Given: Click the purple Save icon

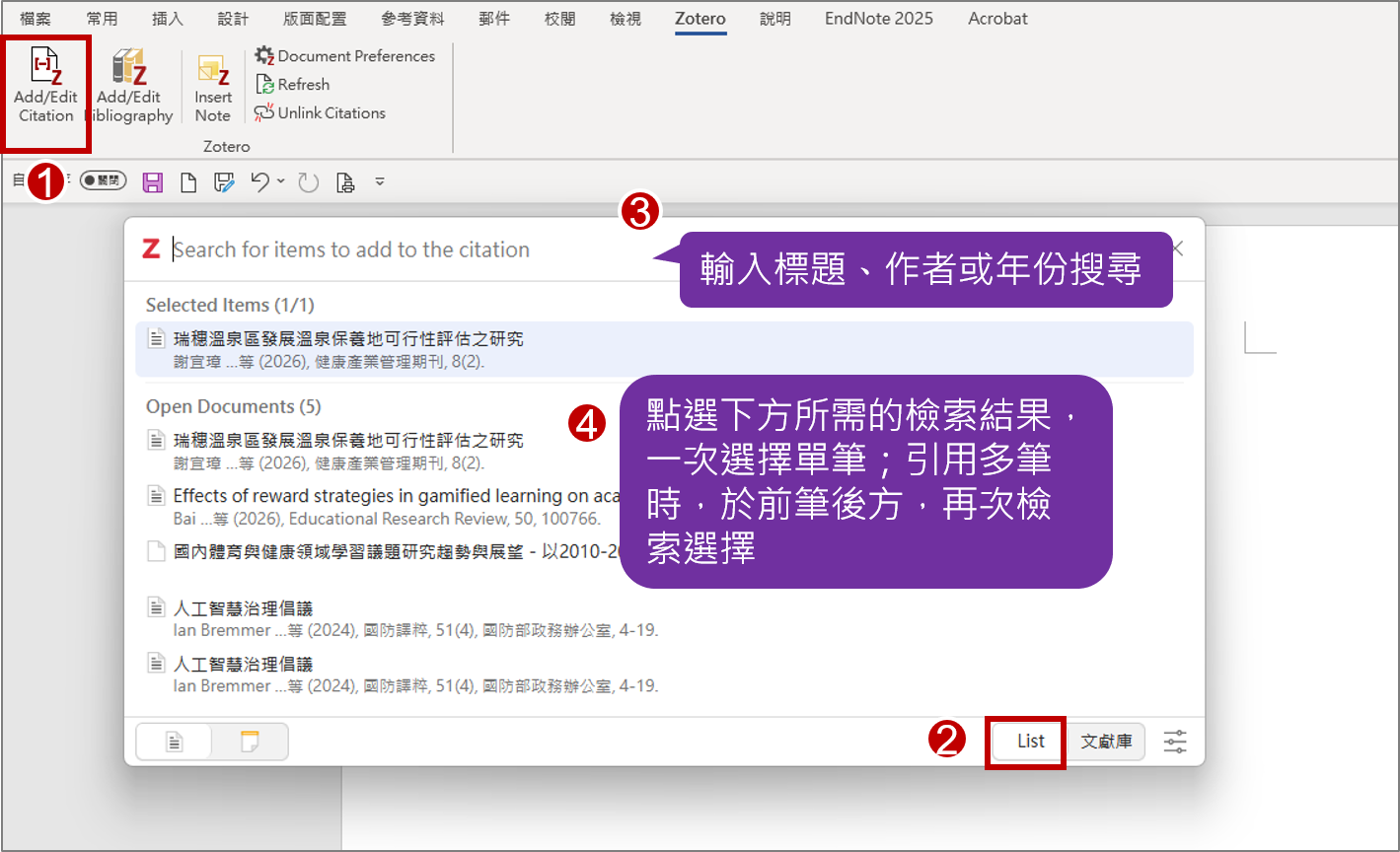Looking at the screenshot, I should click(153, 182).
